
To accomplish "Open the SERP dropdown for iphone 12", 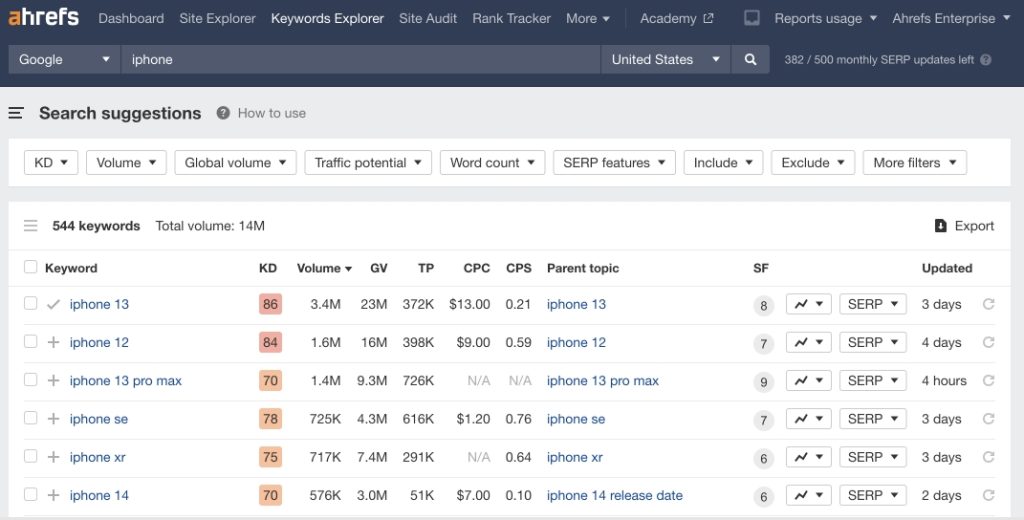I will (872, 343).
